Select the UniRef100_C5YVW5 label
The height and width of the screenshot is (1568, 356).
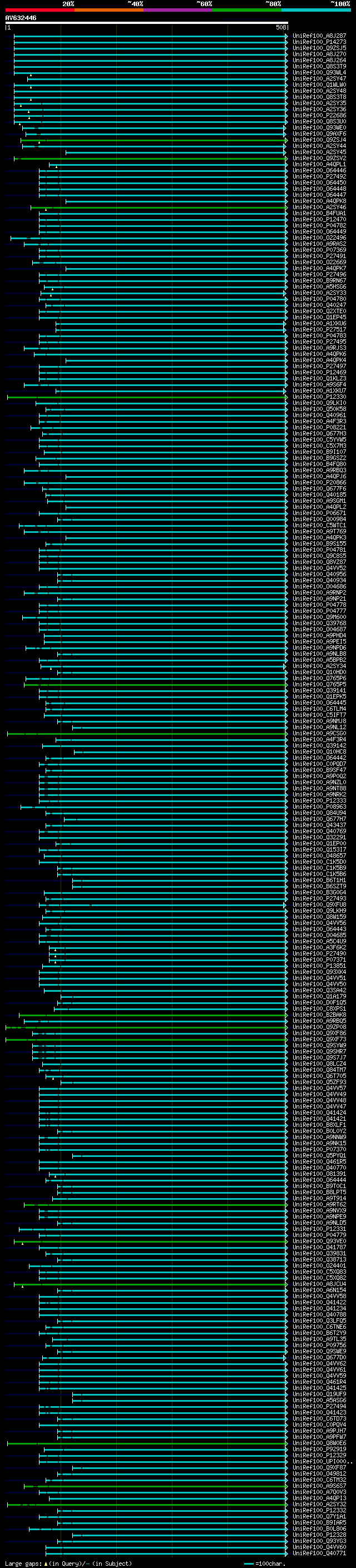[319, 439]
